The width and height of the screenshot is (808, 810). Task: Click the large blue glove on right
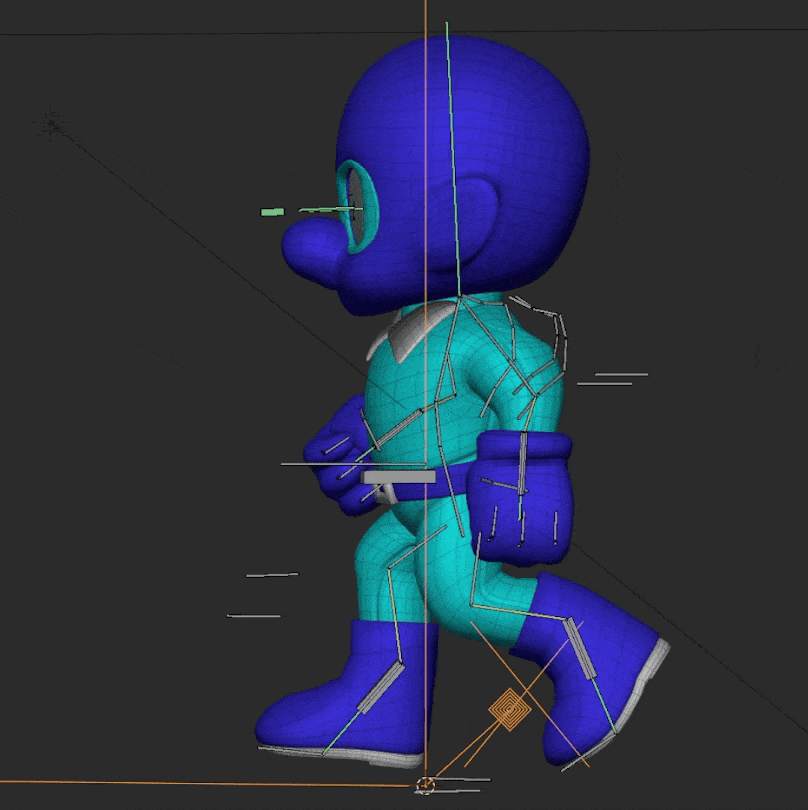pos(522,495)
